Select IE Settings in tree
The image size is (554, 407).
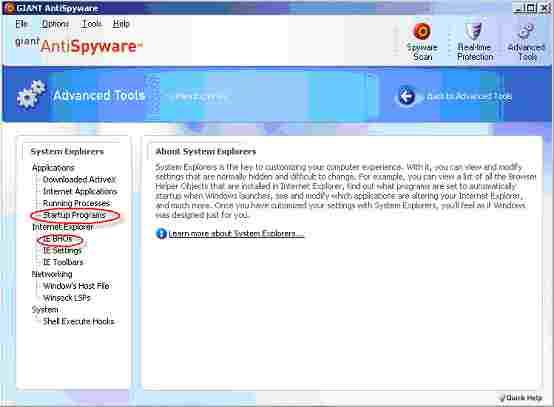[62, 251]
